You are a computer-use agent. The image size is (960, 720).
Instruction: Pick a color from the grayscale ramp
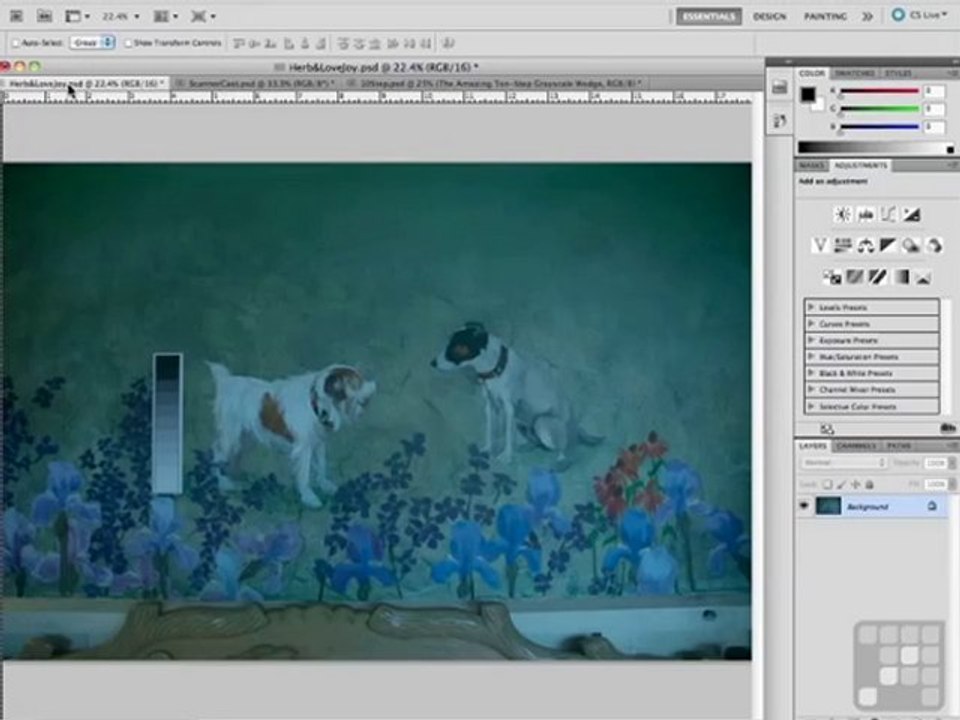tap(872, 148)
